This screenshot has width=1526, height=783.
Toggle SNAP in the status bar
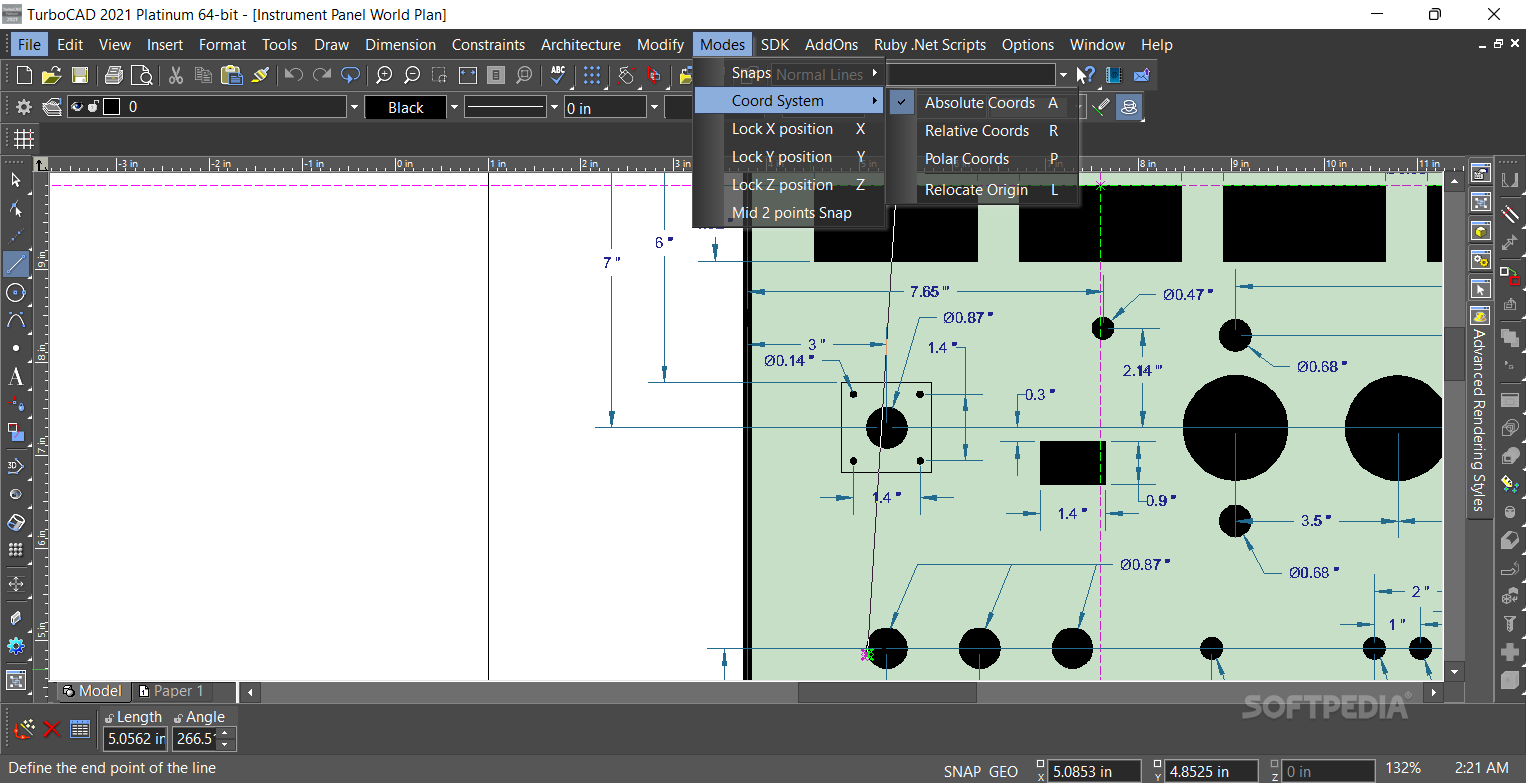point(962,771)
